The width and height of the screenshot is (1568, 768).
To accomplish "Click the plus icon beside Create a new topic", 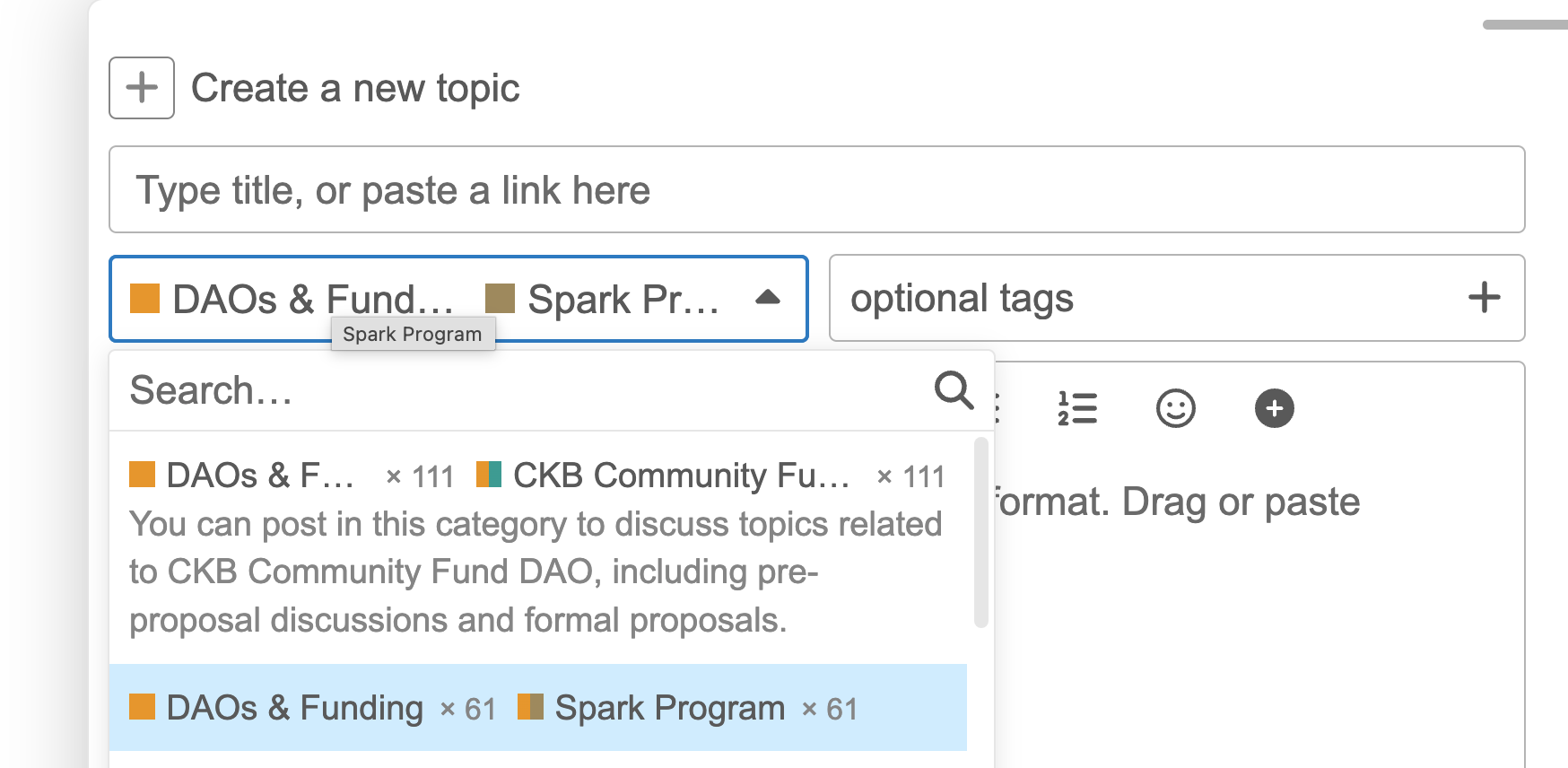I will click(x=142, y=88).
